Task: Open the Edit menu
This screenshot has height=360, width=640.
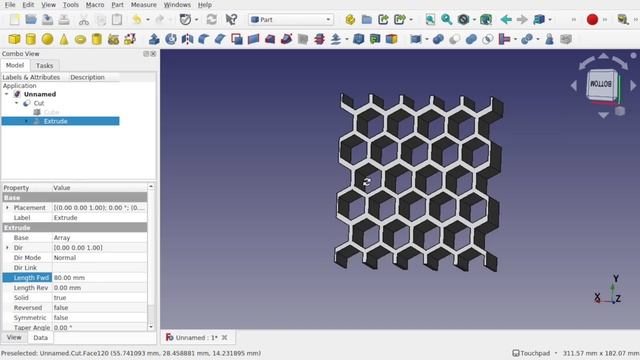Action: tap(28, 5)
